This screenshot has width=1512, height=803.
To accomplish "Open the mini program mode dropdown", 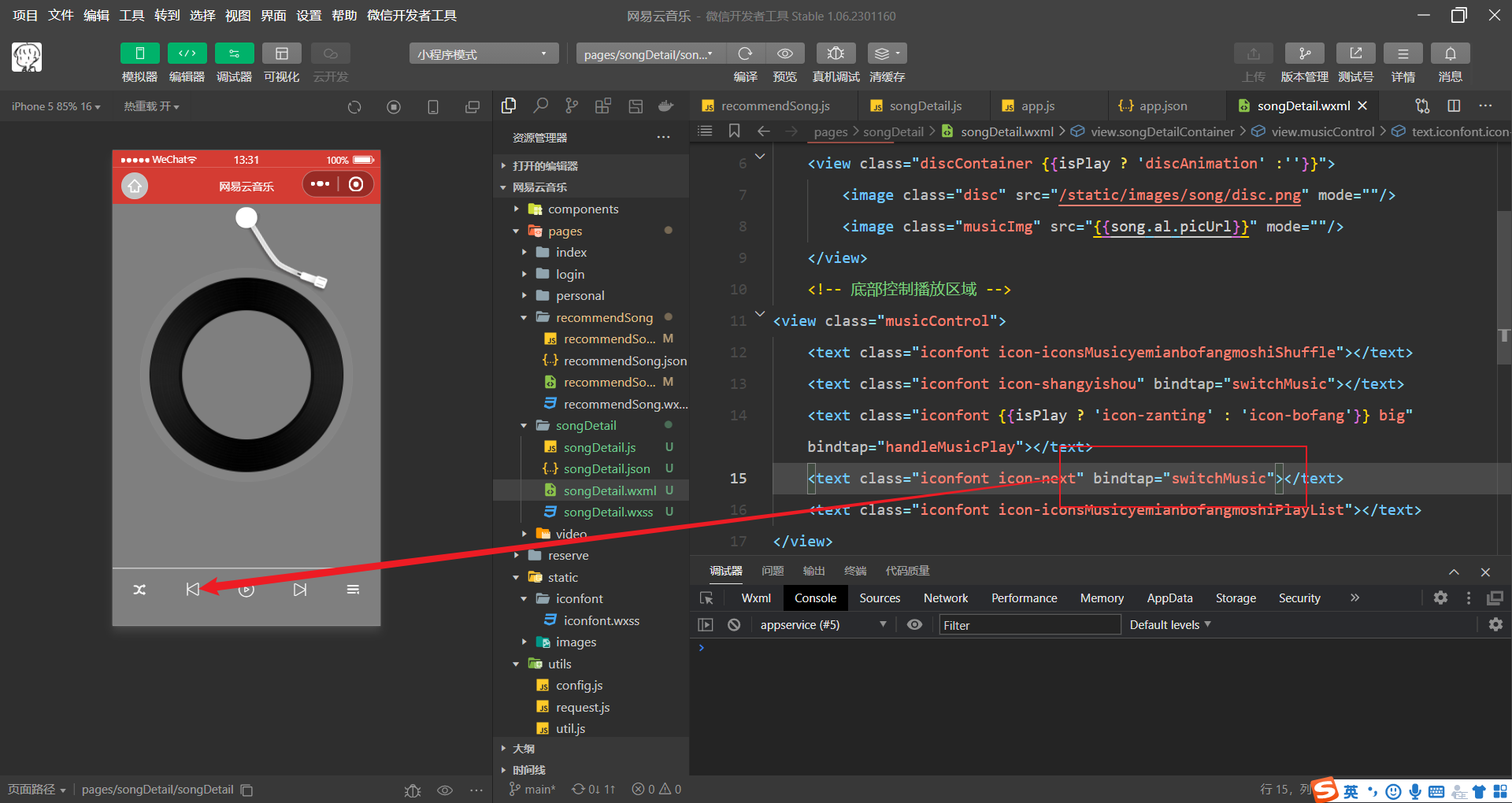I will point(484,54).
